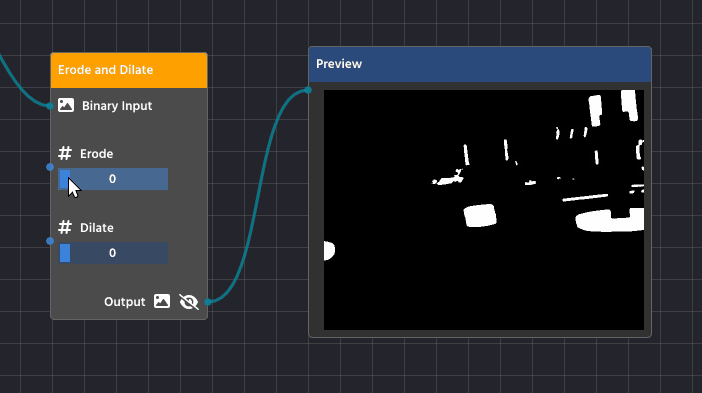Click the Output label text
The height and width of the screenshot is (393, 702).
click(x=124, y=302)
